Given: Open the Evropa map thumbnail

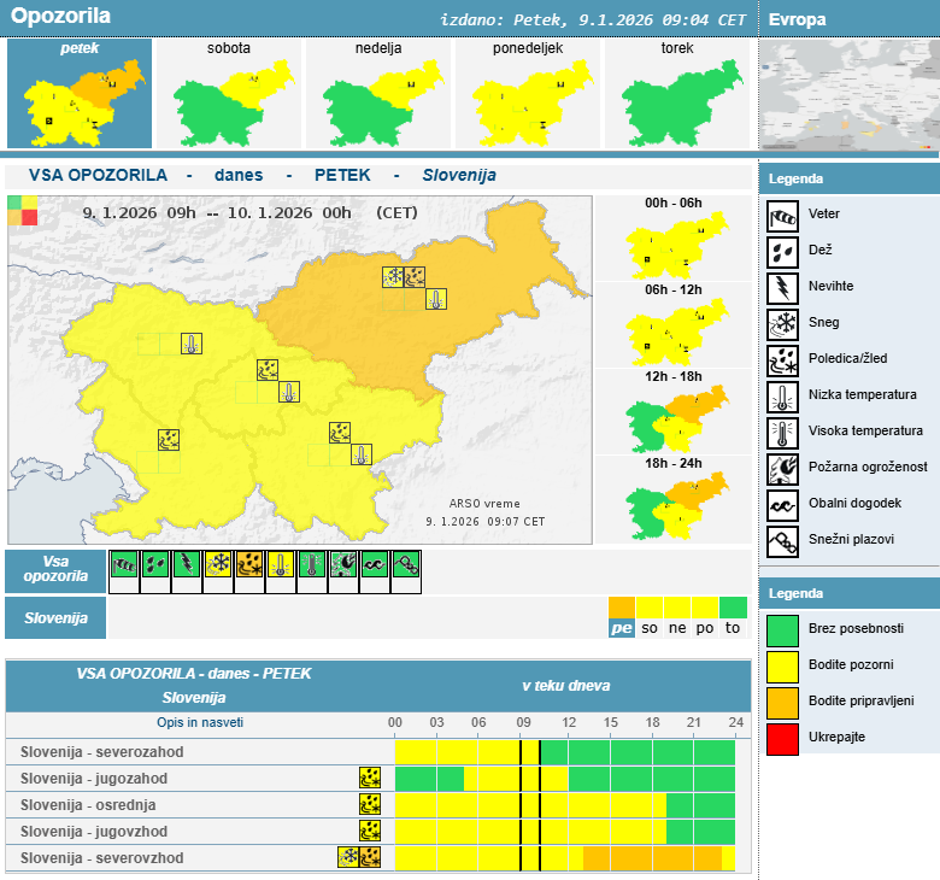Looking at the screenshot, I should [849, 96].
